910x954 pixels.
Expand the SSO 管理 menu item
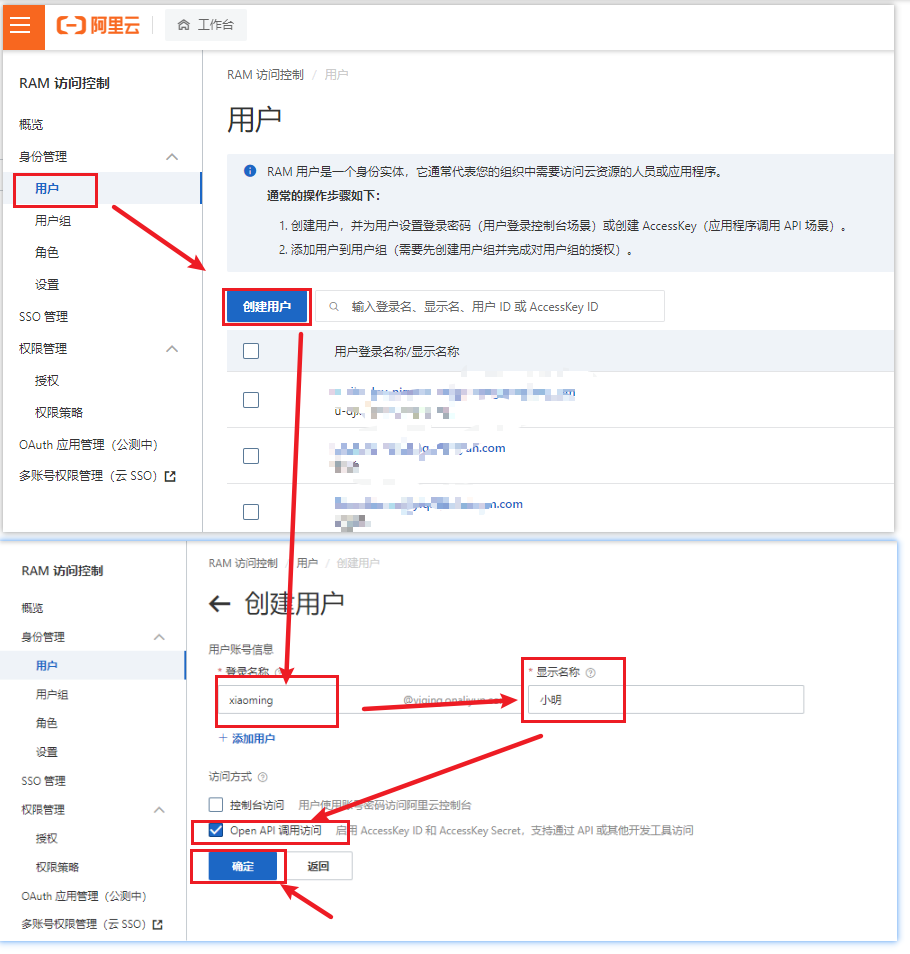[x=42, y=316]
